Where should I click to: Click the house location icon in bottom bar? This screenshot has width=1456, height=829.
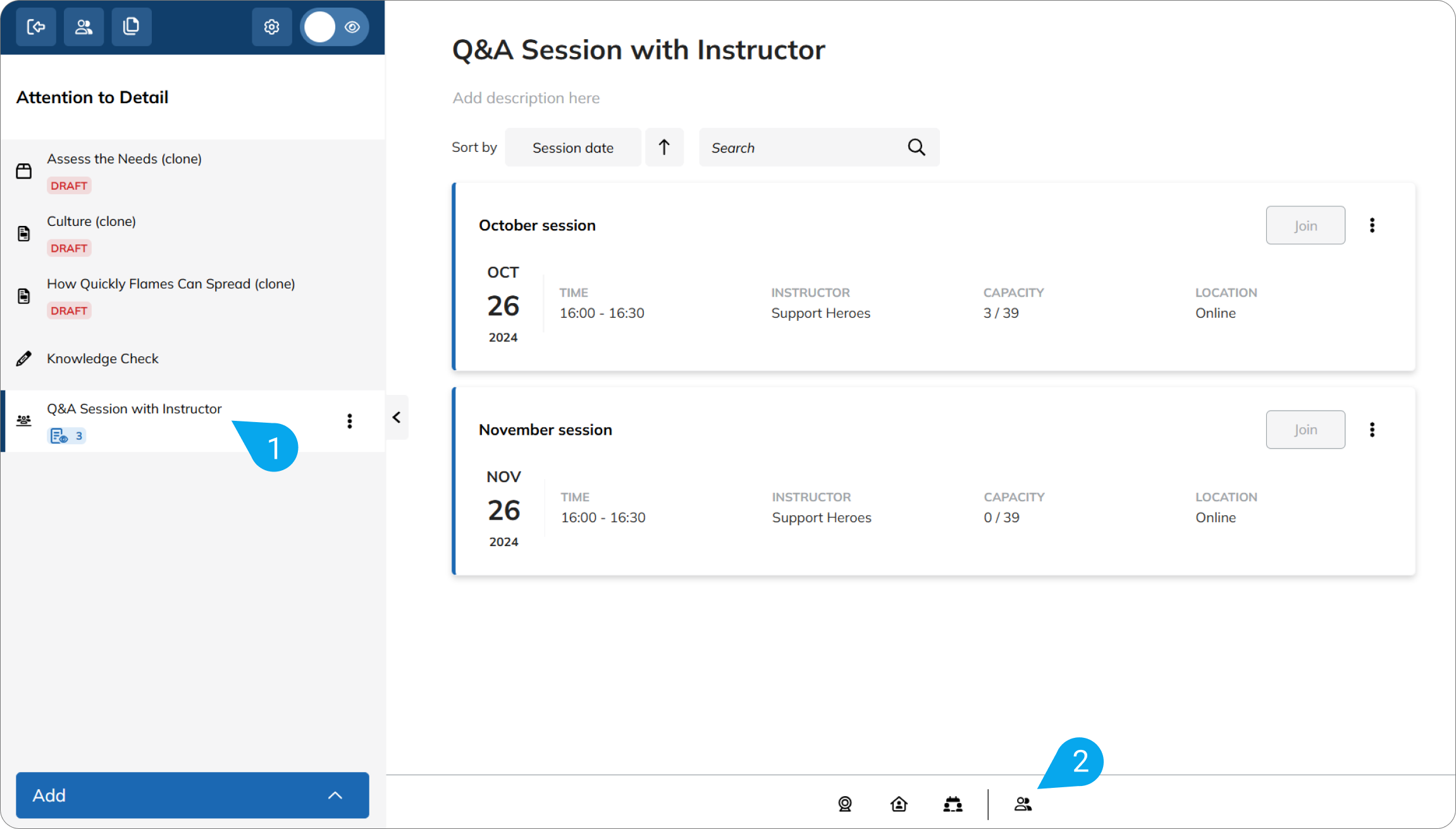(x=899, y=804)
